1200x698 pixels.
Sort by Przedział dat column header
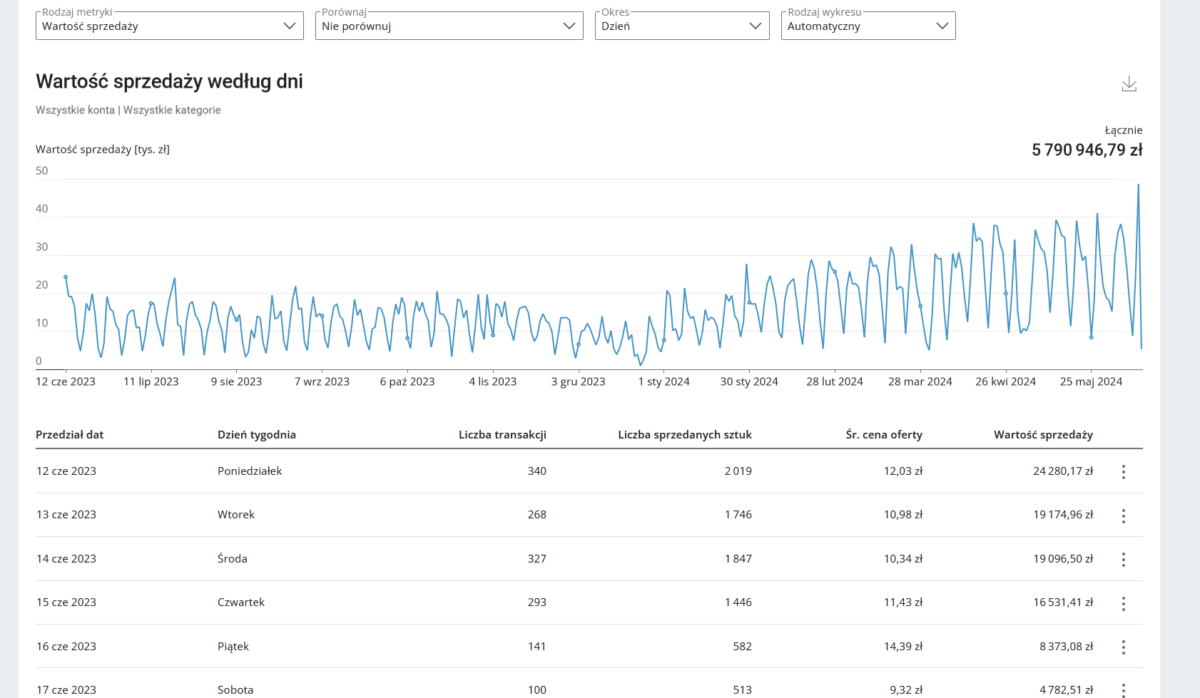pos(70,435)
